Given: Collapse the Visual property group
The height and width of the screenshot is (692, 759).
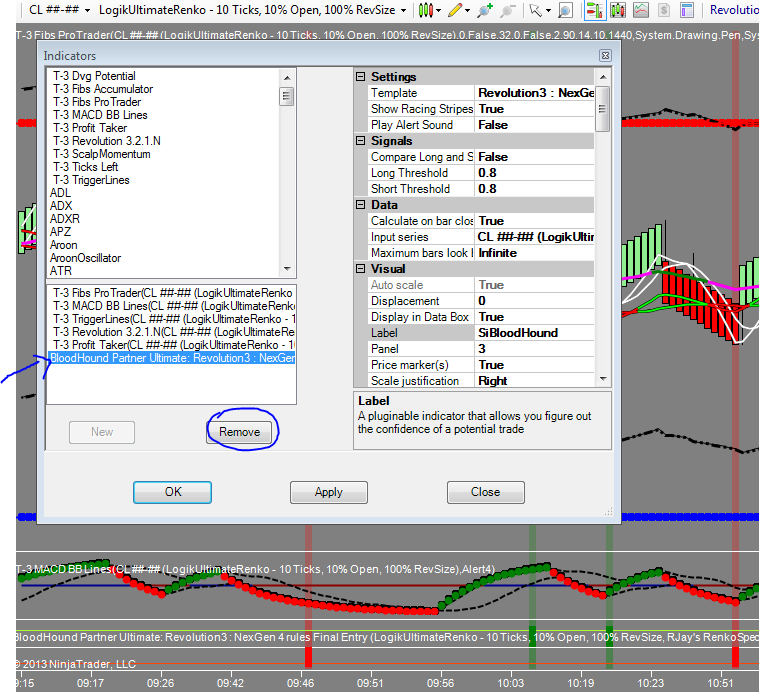Looking at the screenshot, I should [361, 269].
